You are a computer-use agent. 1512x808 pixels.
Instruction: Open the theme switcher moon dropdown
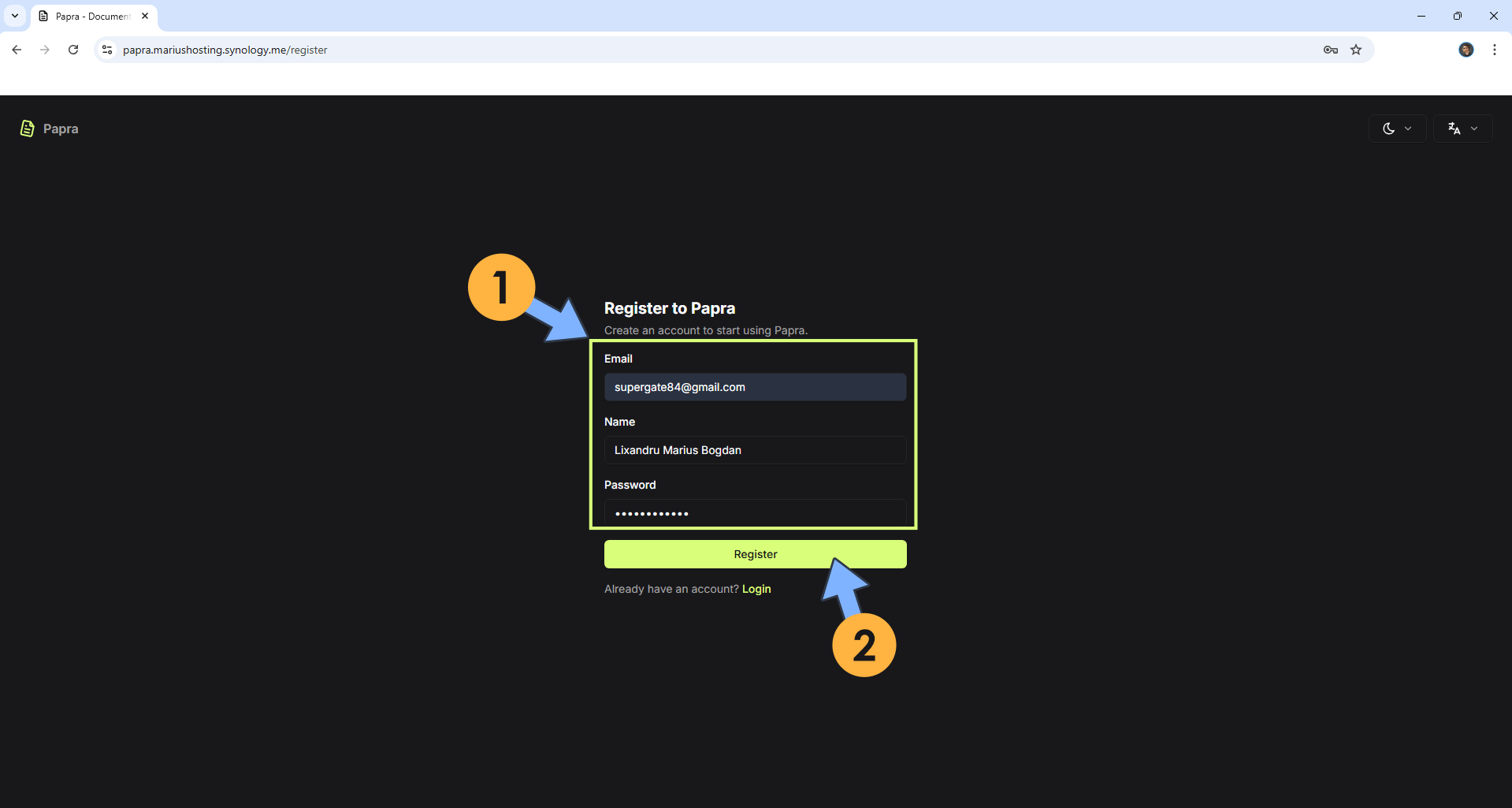pos(1396,128)
